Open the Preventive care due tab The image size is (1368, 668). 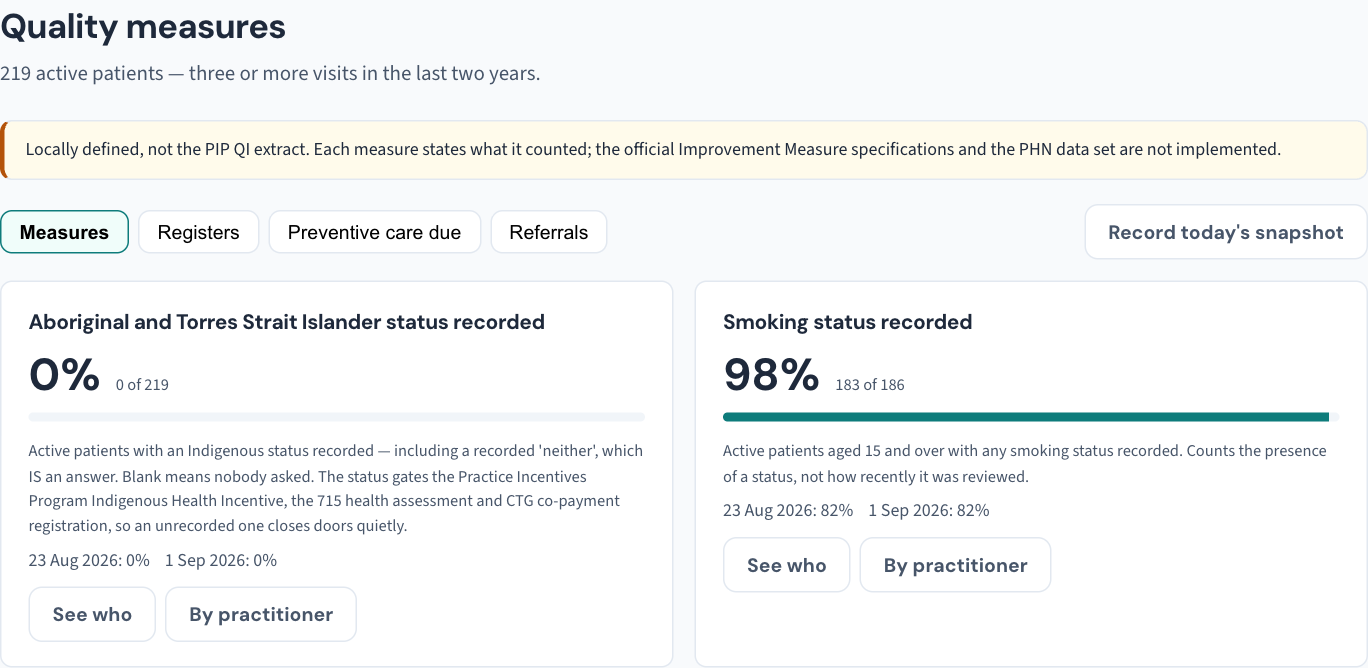[374, 232]
